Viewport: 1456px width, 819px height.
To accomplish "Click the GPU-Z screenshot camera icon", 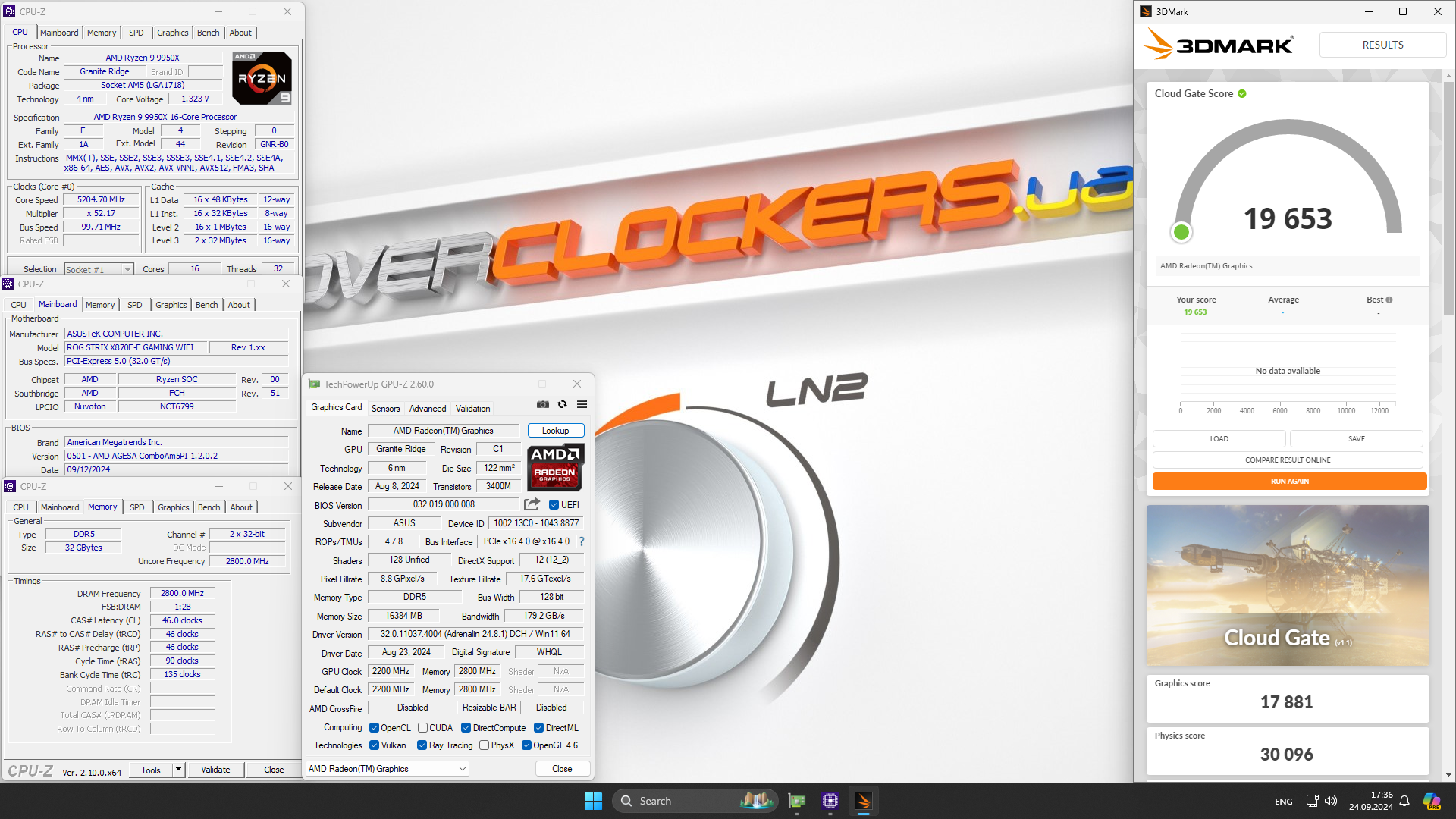I will tap(542, 404).
